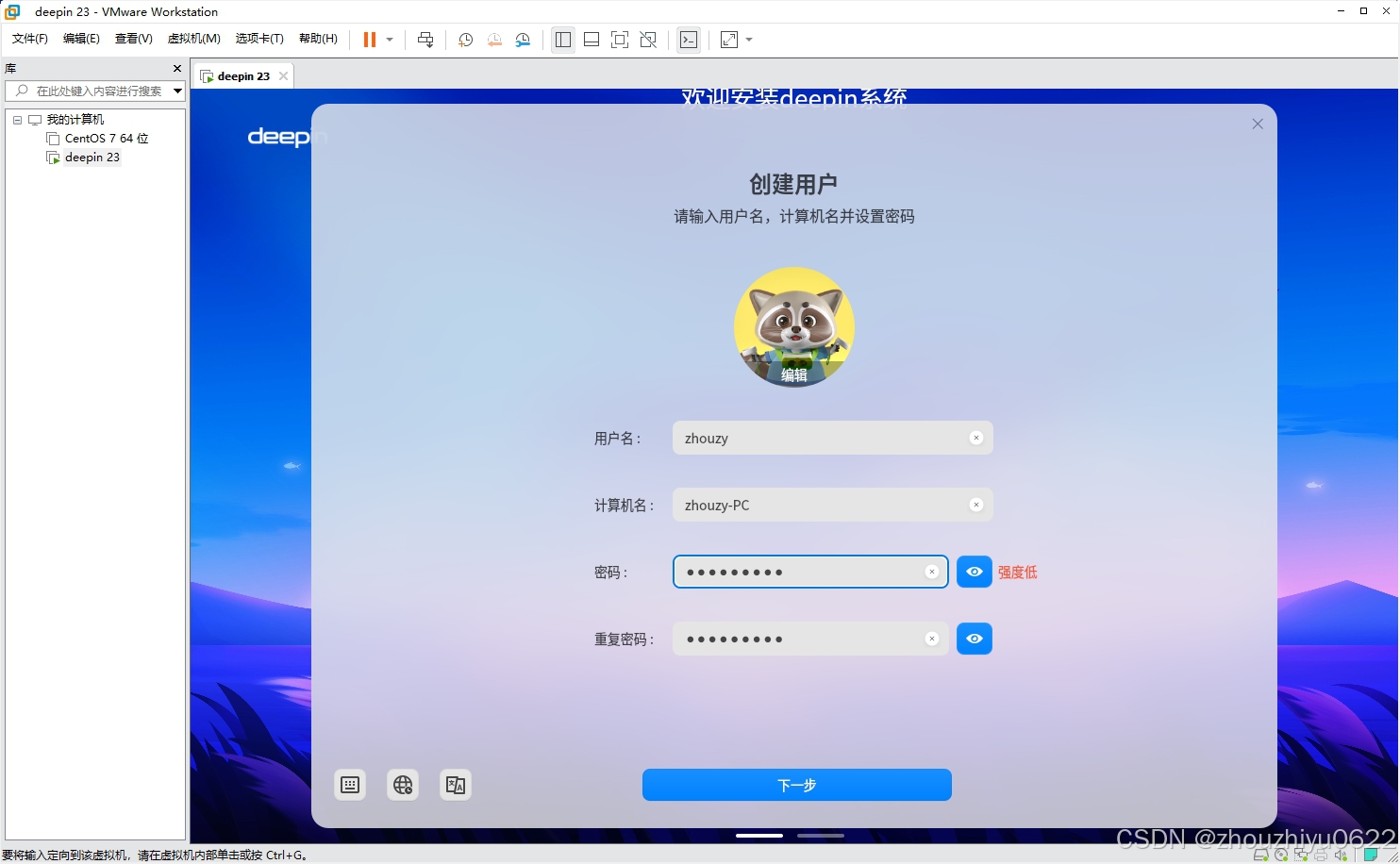Open the 帮助(H) menu

[318, 39]
